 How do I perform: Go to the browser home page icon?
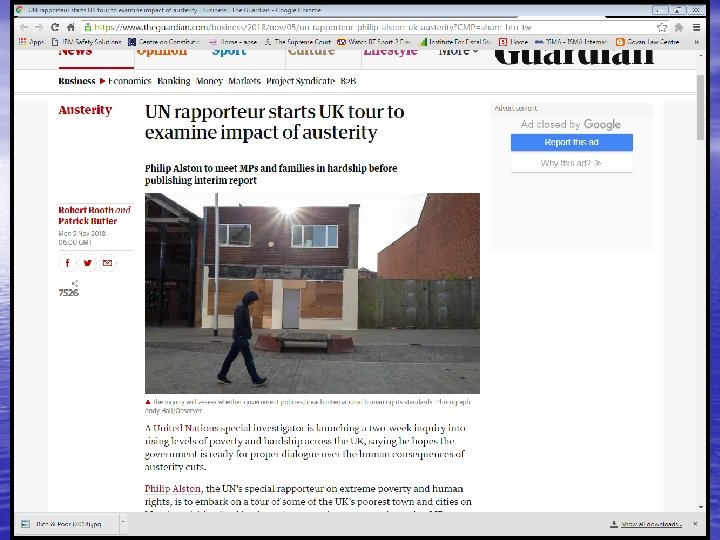tap(71, 27)
